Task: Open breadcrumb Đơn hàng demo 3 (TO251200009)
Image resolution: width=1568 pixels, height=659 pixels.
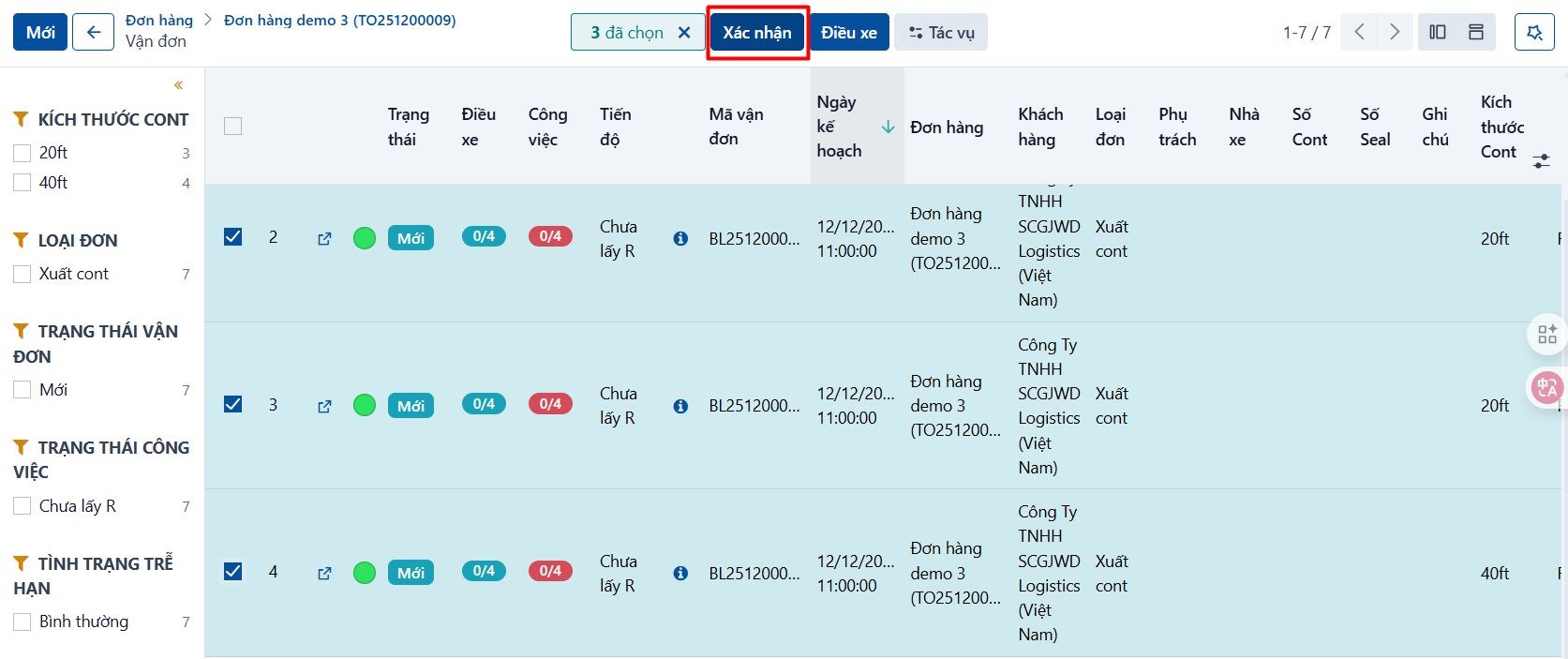Action: click(340, 20)
